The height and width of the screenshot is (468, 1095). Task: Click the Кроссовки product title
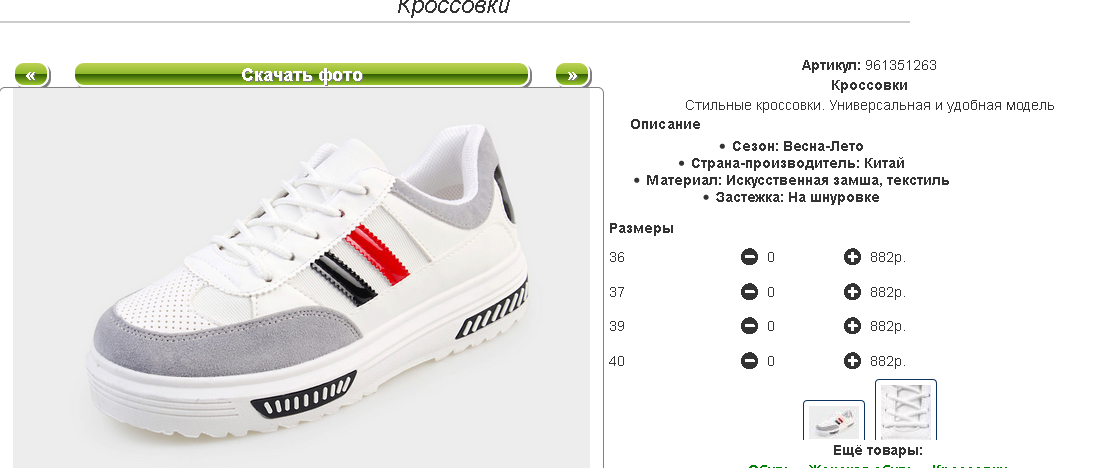click(x=869, y=85)
